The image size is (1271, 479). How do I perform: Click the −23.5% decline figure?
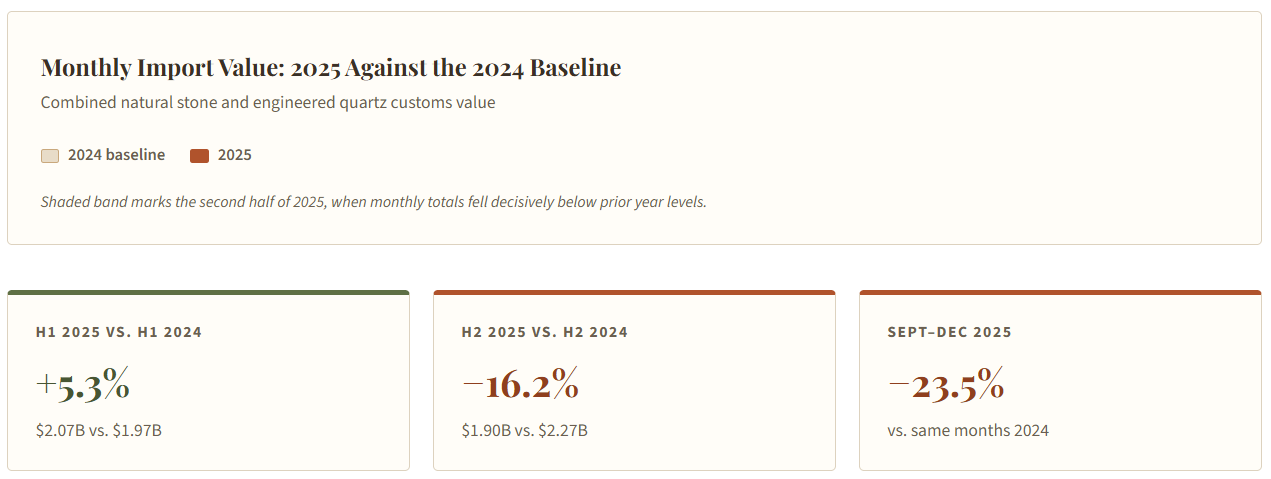946,385
